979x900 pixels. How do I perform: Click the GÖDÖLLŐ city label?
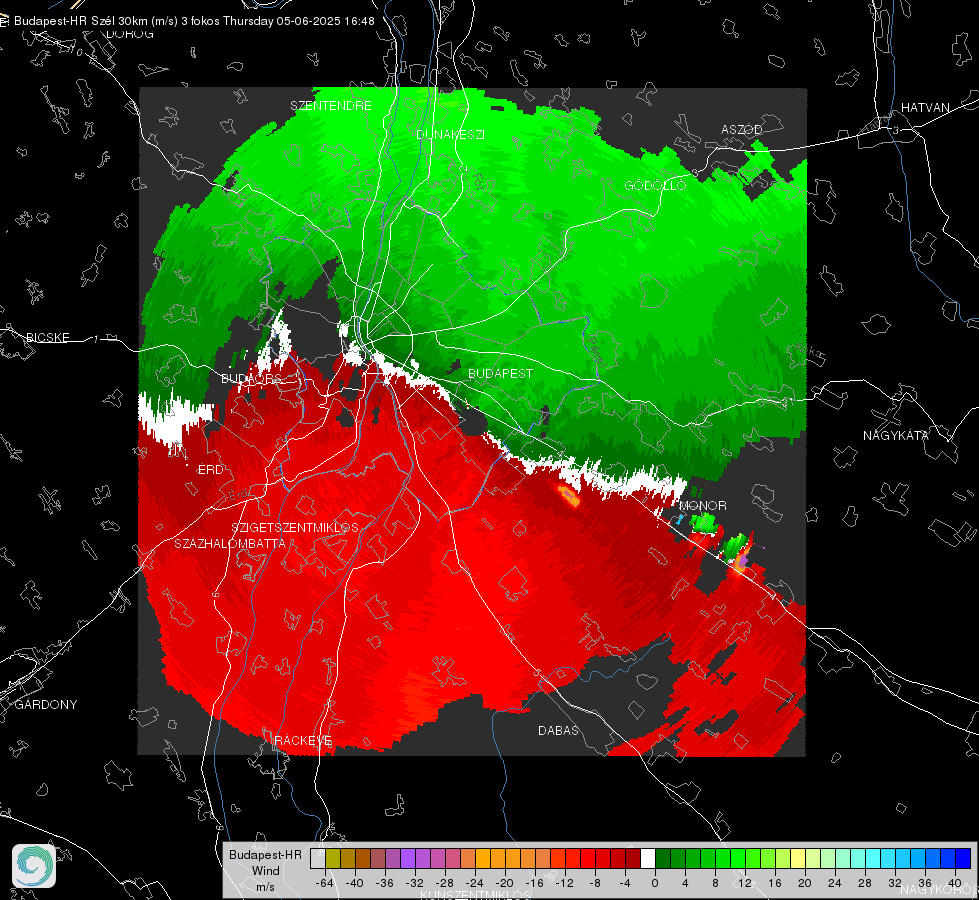655,185
